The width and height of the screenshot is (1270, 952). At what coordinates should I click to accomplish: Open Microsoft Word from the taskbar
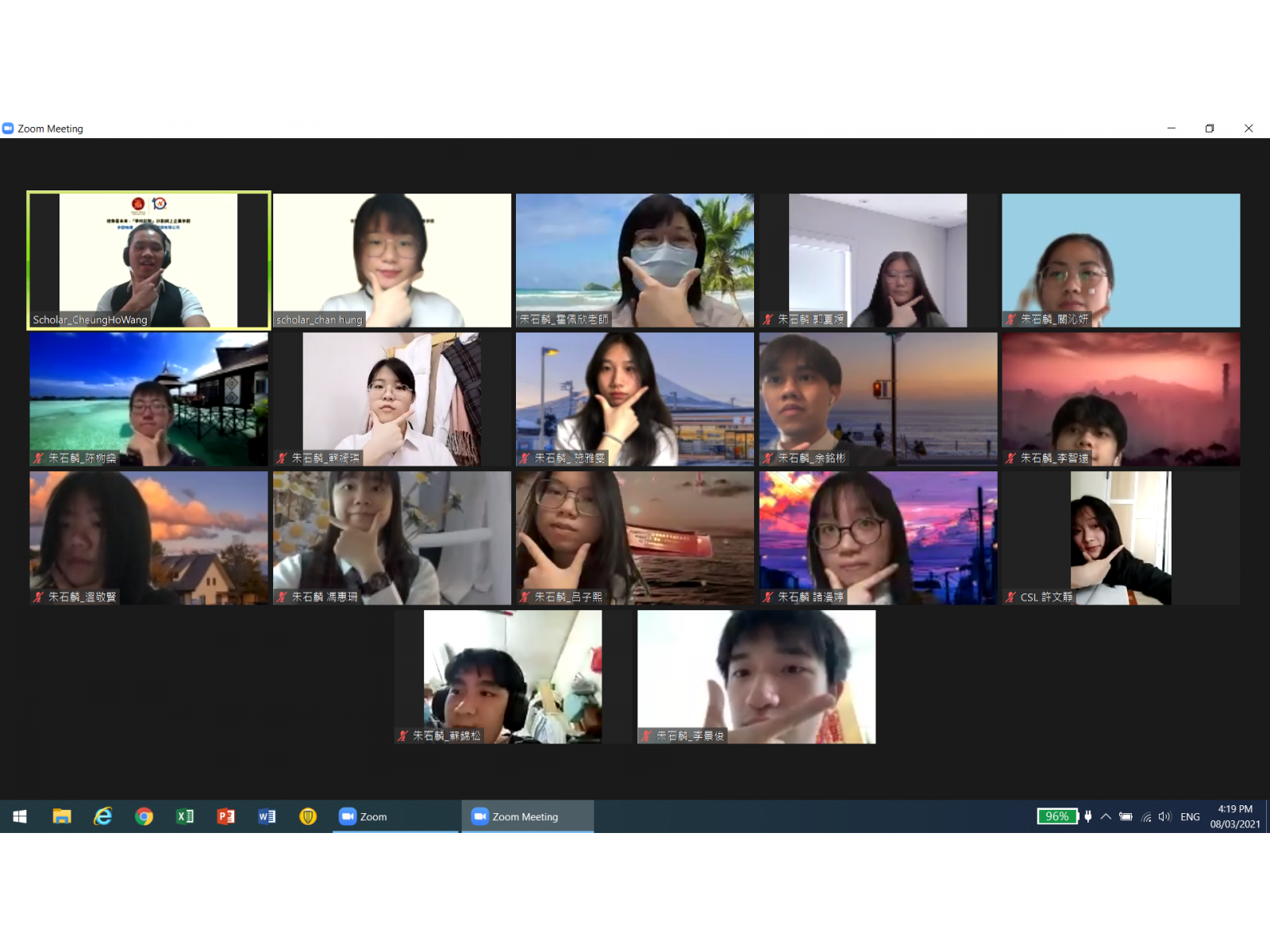[266, 816]
